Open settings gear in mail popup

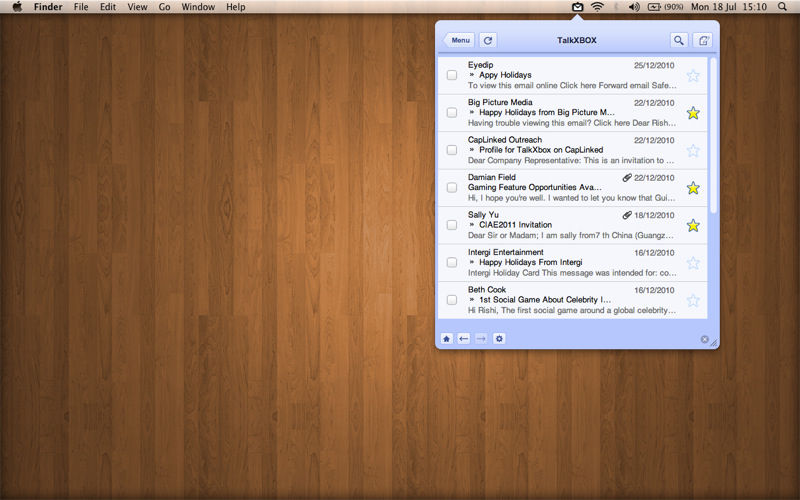499,339
